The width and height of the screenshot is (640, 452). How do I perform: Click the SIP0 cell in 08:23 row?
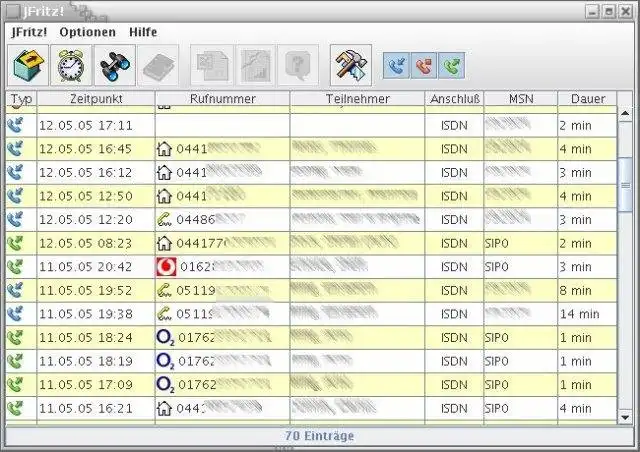click(521, 243)
